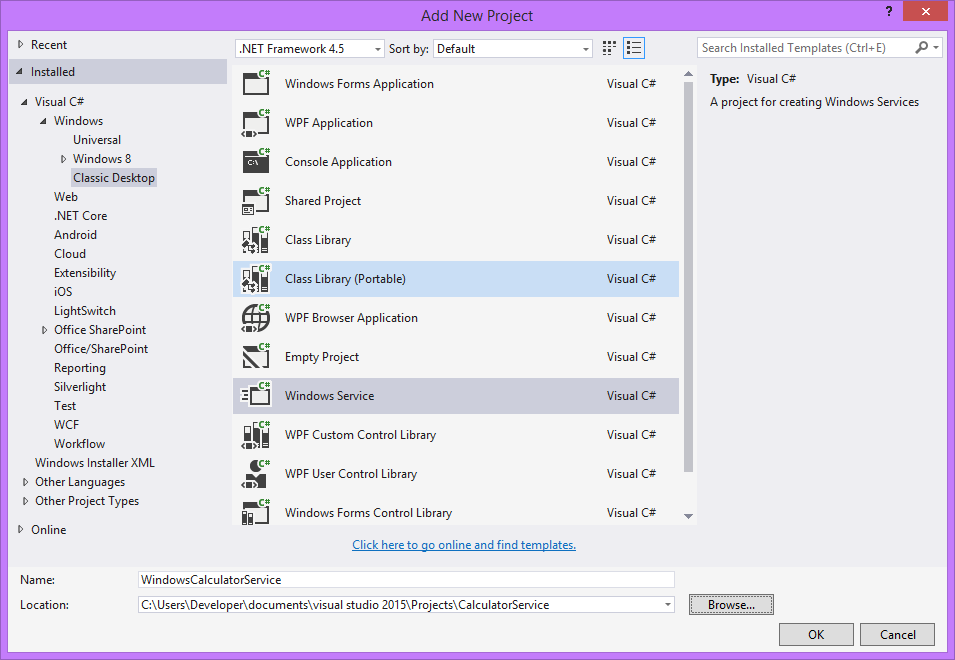Click the Browse button

731,605
